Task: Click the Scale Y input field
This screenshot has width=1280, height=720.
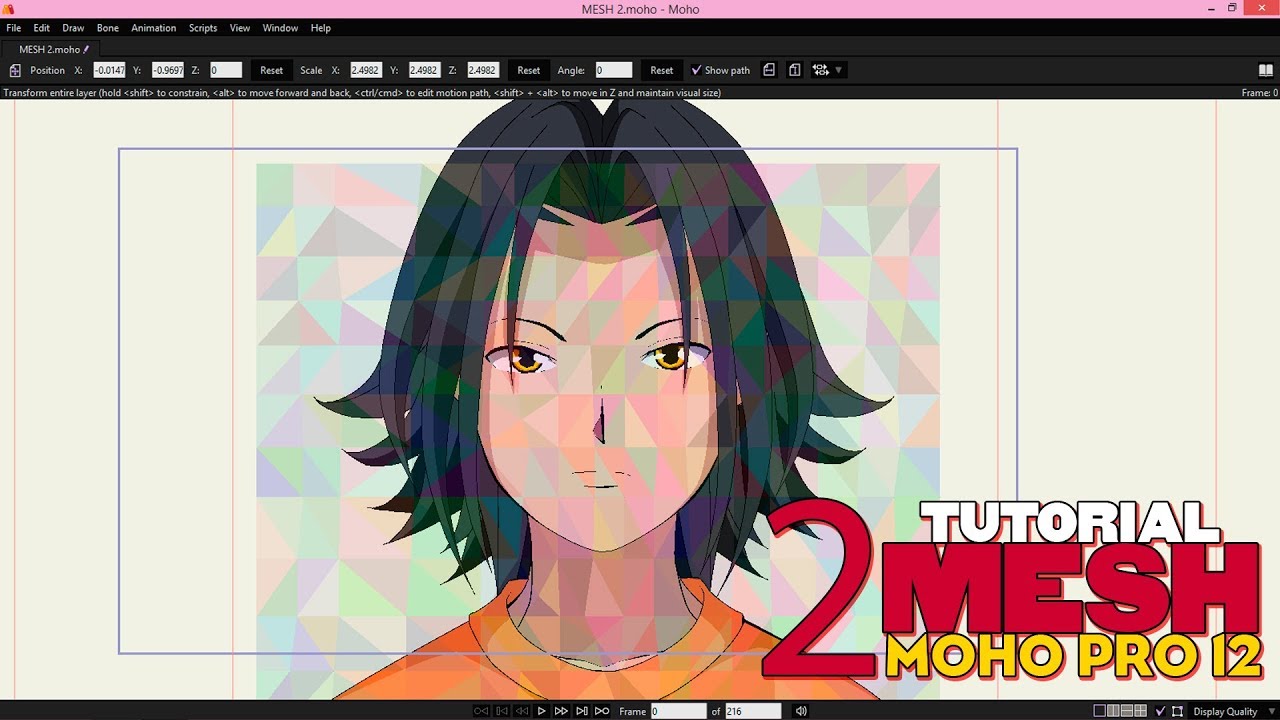Action: pos(424,70)
